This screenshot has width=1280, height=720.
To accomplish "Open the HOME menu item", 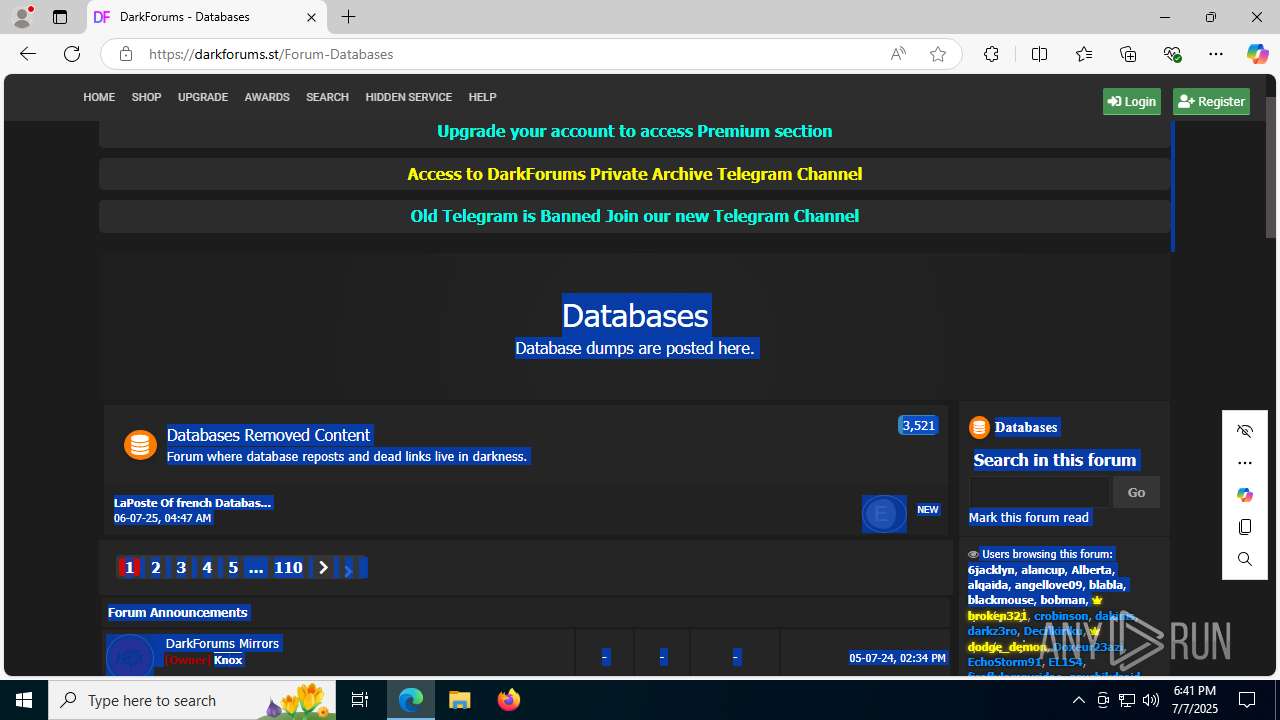I will pyautogui.click(x=99, y=97).
